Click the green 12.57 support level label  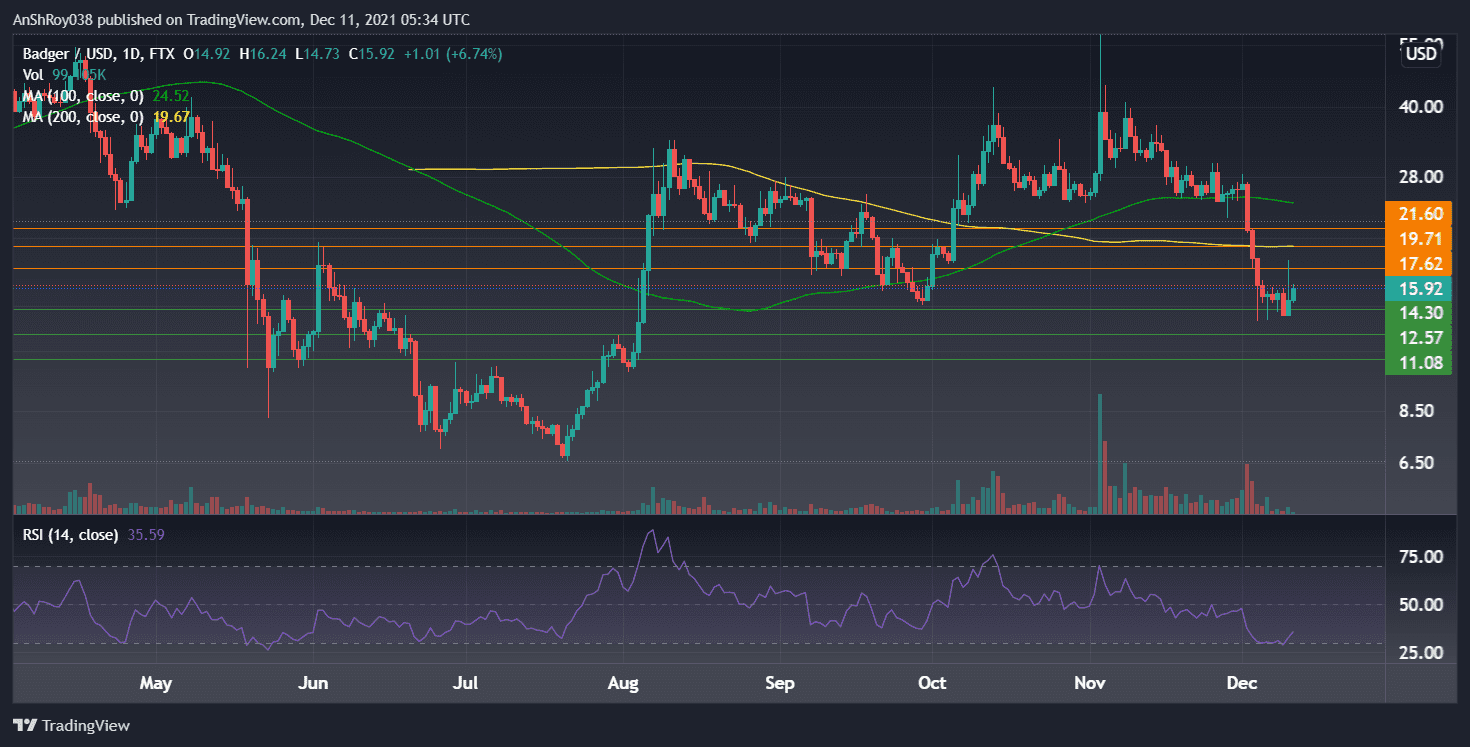point(1418,338)
